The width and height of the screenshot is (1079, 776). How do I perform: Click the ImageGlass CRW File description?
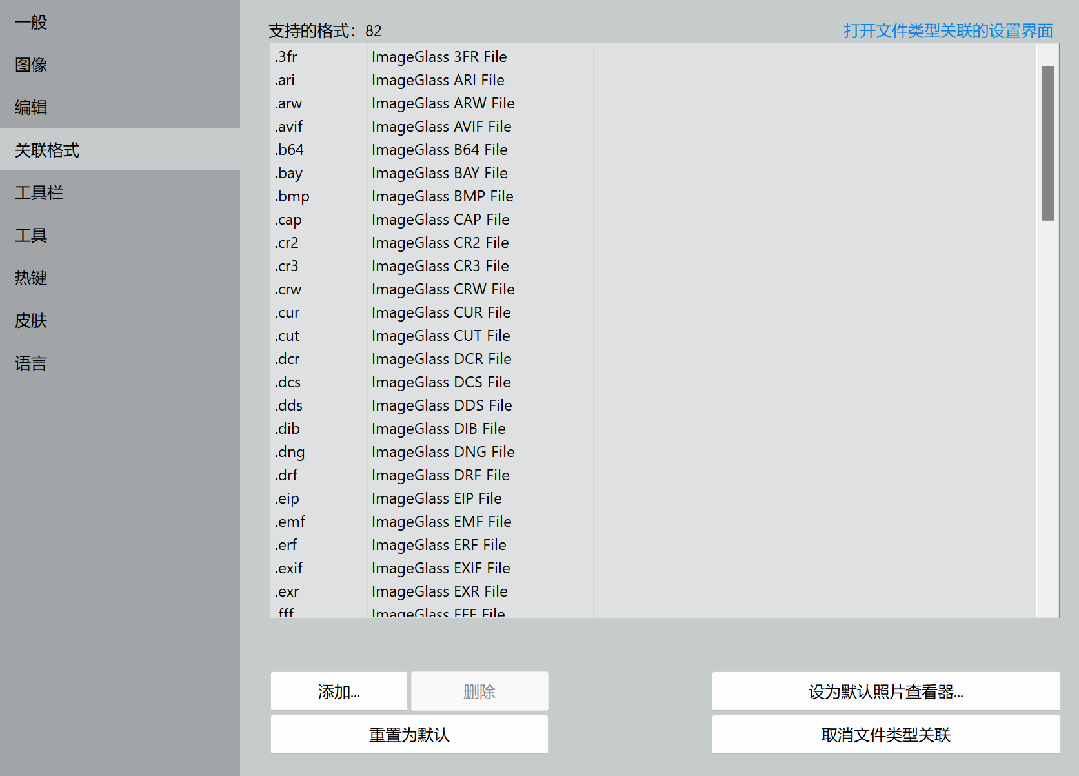tap(443, 289)
